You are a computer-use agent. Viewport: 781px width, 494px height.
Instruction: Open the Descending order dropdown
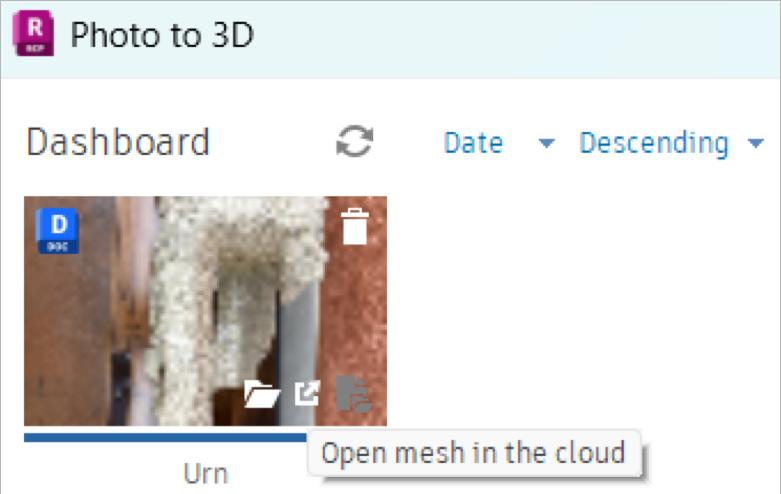654,143
